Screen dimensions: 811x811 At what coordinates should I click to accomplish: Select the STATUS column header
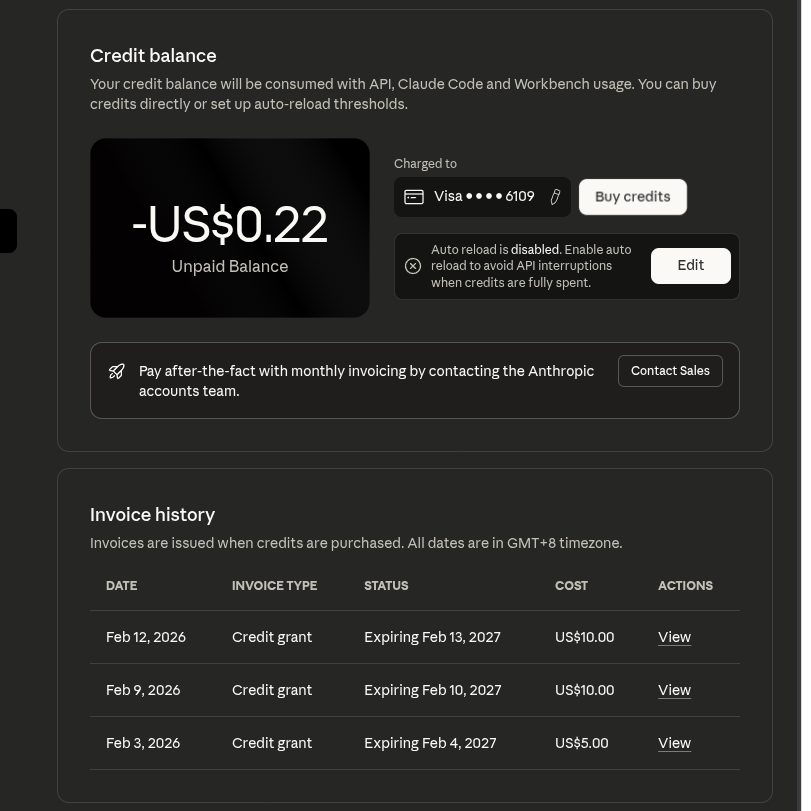point(386,586)
